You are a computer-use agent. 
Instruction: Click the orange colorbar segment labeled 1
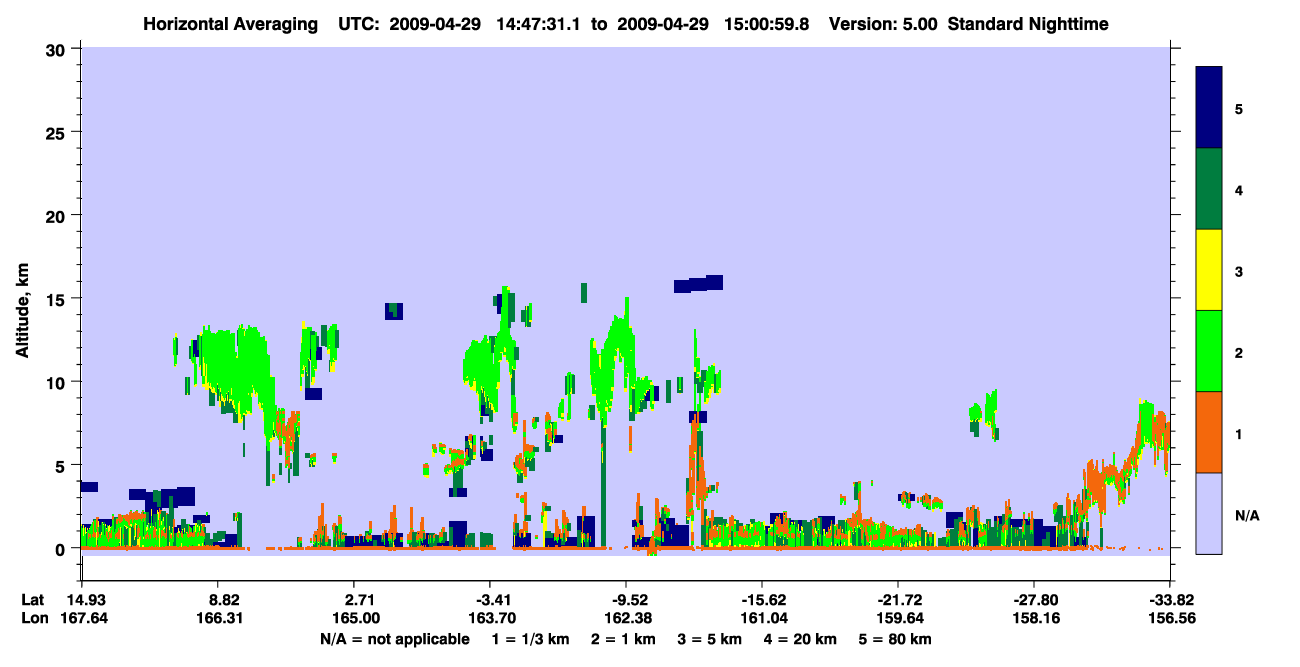(1209, 432)
